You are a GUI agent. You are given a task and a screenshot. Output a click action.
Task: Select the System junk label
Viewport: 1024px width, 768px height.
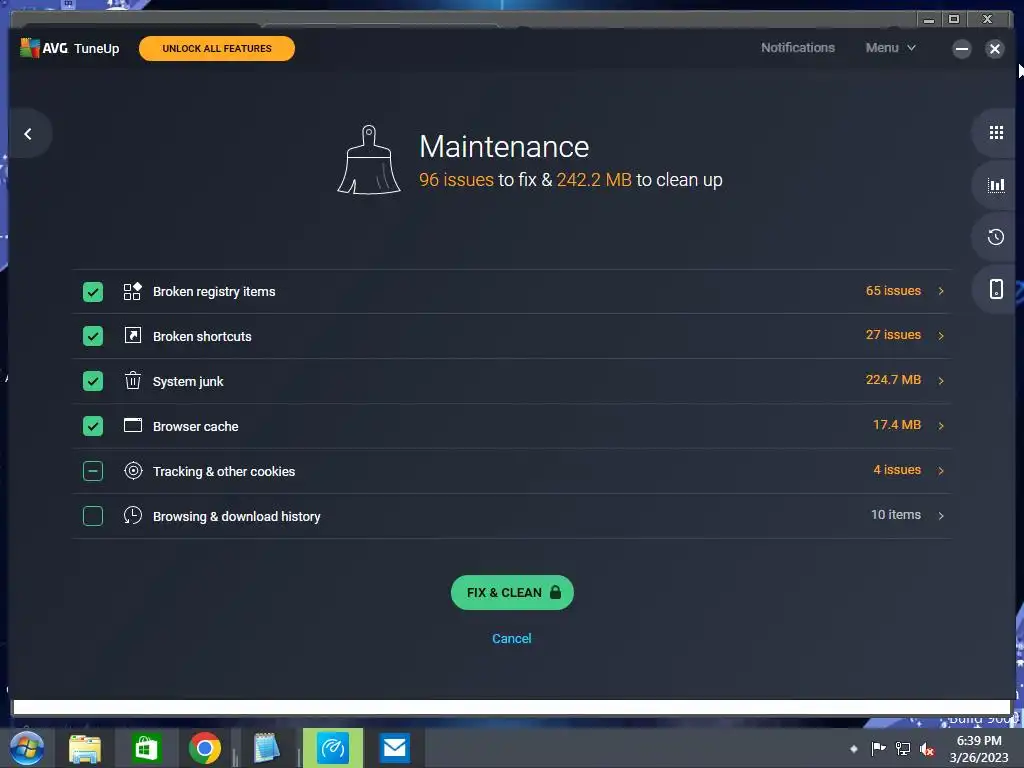pyautogui.click(x=188, y=381)
